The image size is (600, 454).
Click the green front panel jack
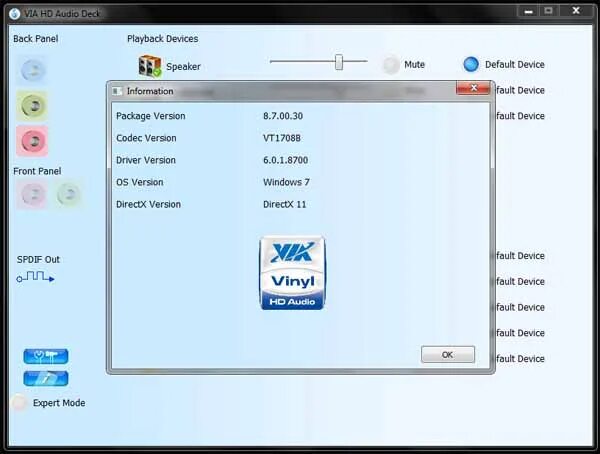[68, 194]
